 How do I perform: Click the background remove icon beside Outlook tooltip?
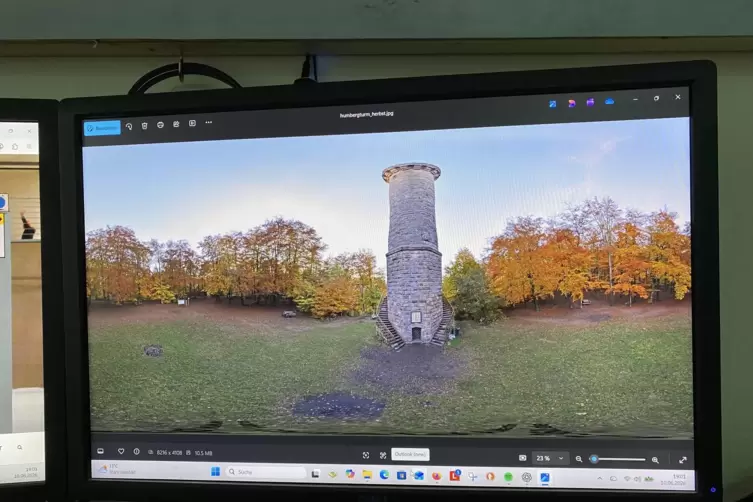click(x=383, y=455)
